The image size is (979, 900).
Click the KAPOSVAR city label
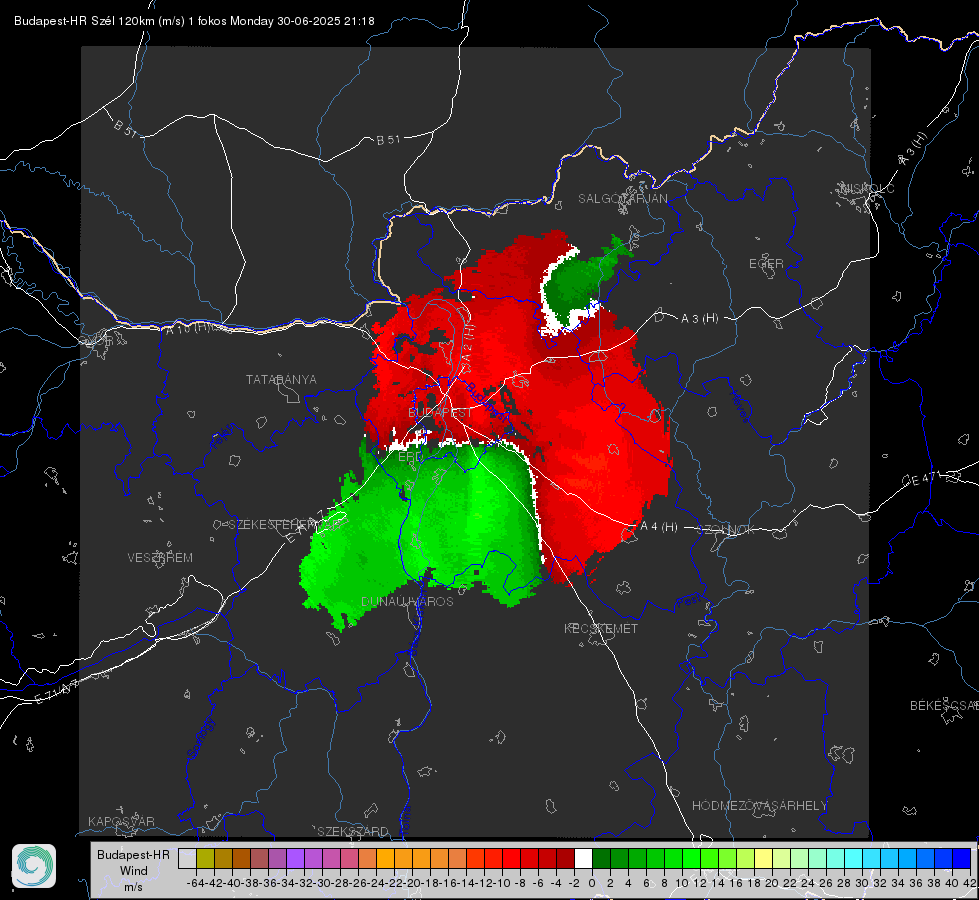[121, 821]
